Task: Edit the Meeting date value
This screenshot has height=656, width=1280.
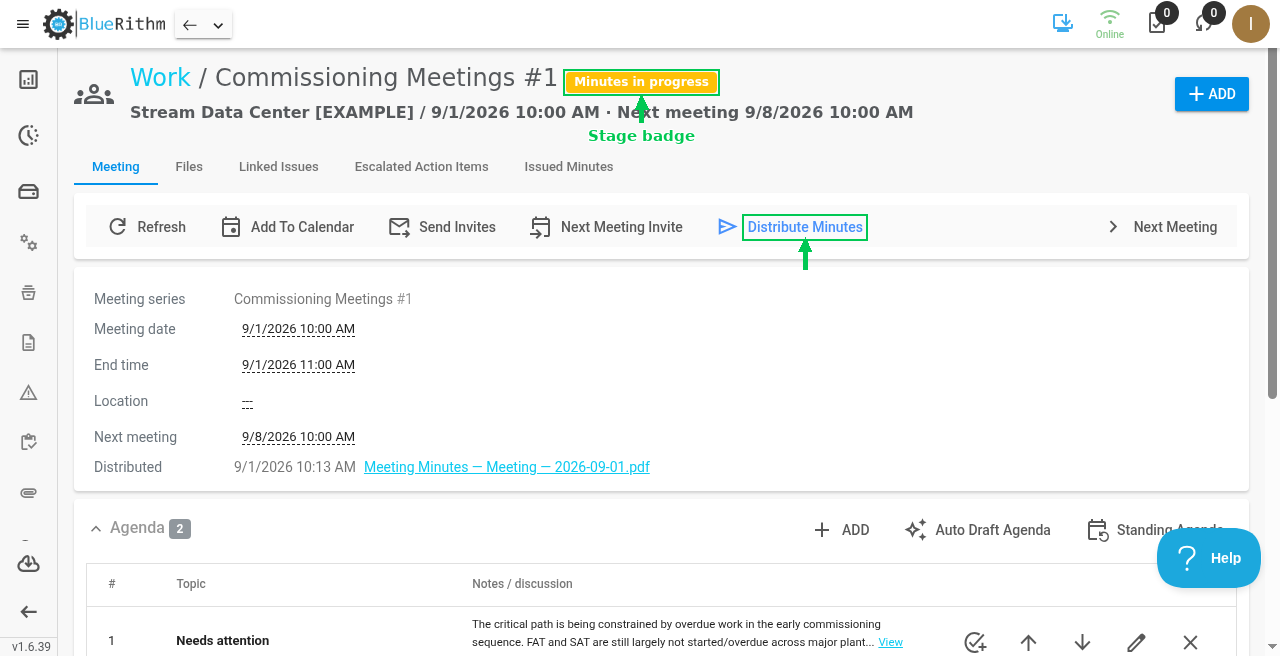Action: pyautogui.click(x=298, y=329)
